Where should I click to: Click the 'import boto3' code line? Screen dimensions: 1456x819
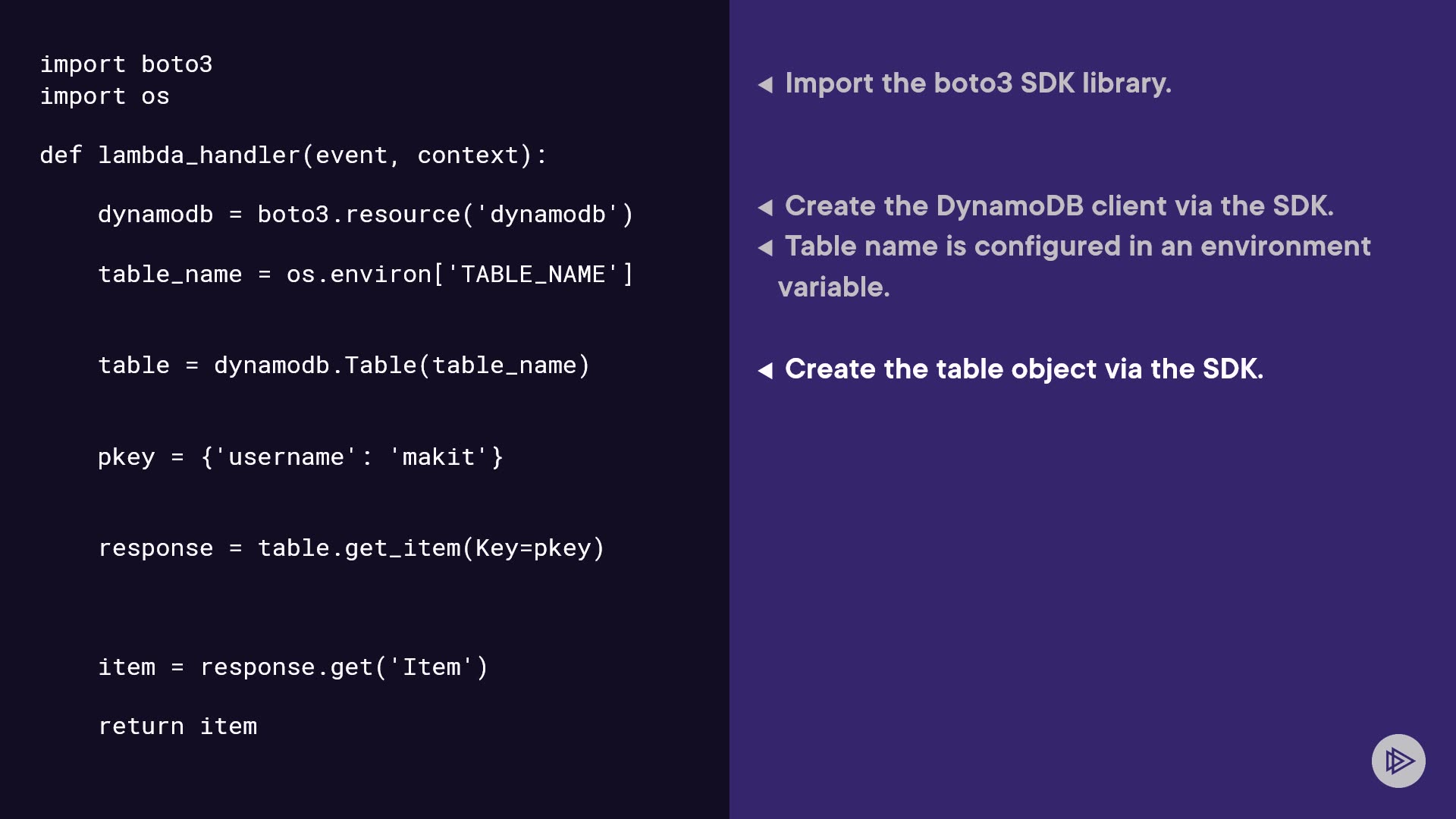coord(126,64)
